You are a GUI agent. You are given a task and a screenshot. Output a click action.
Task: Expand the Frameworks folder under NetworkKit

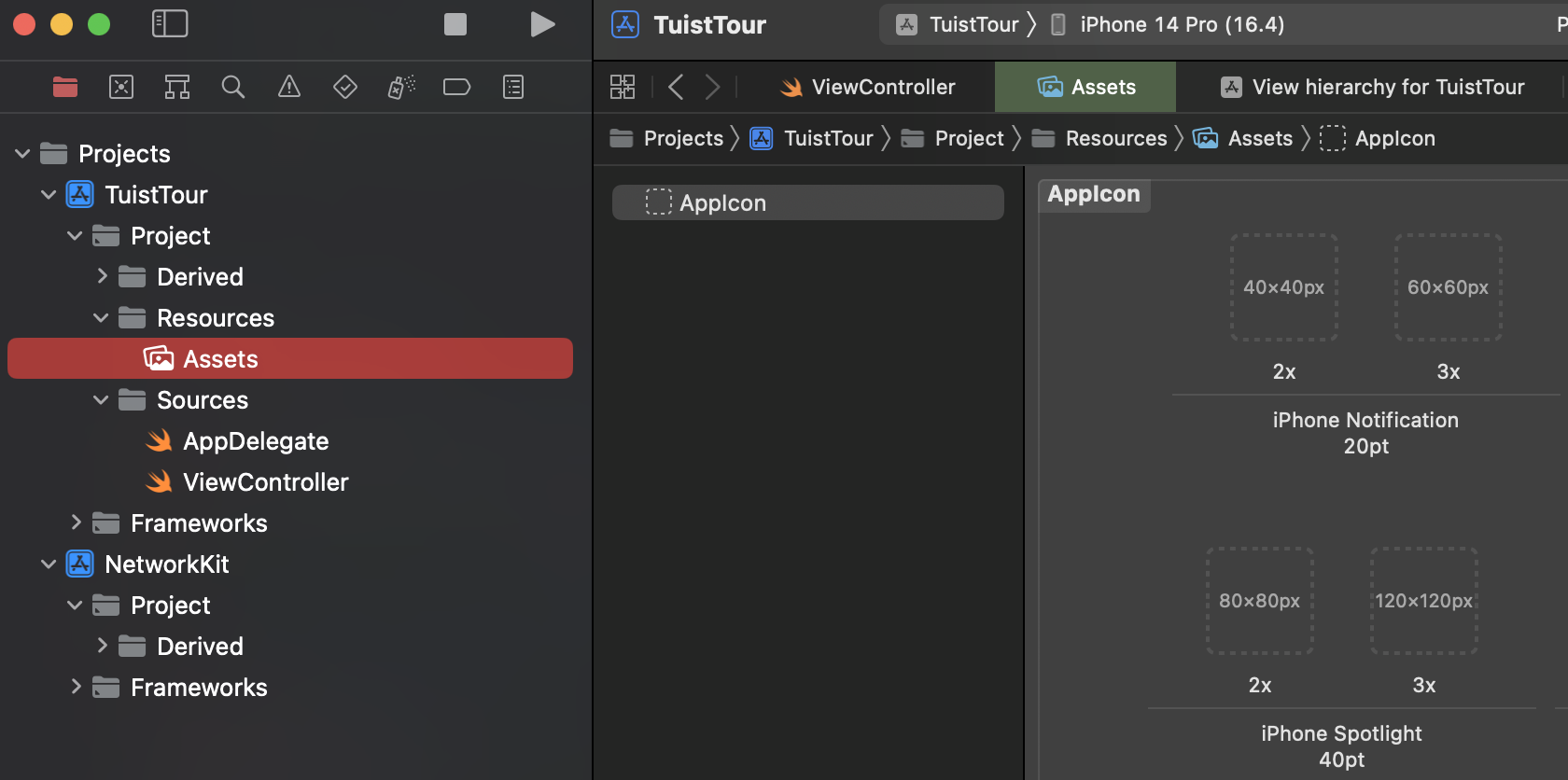(76, 687)
